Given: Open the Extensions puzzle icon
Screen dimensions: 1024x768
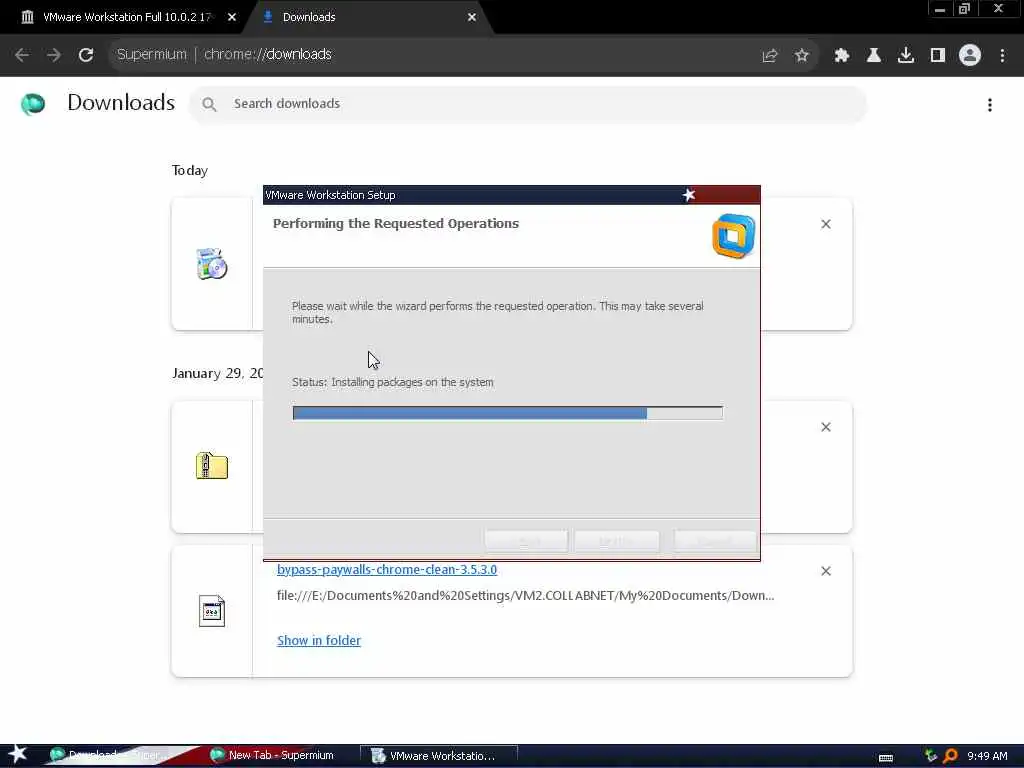Looking at the screenshot, I should tap(842, 56).
